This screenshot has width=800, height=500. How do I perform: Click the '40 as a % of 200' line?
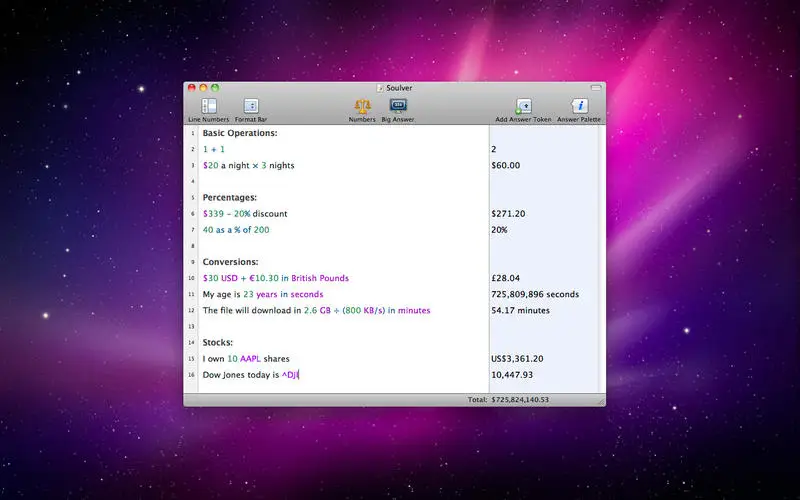pos(236,230)
